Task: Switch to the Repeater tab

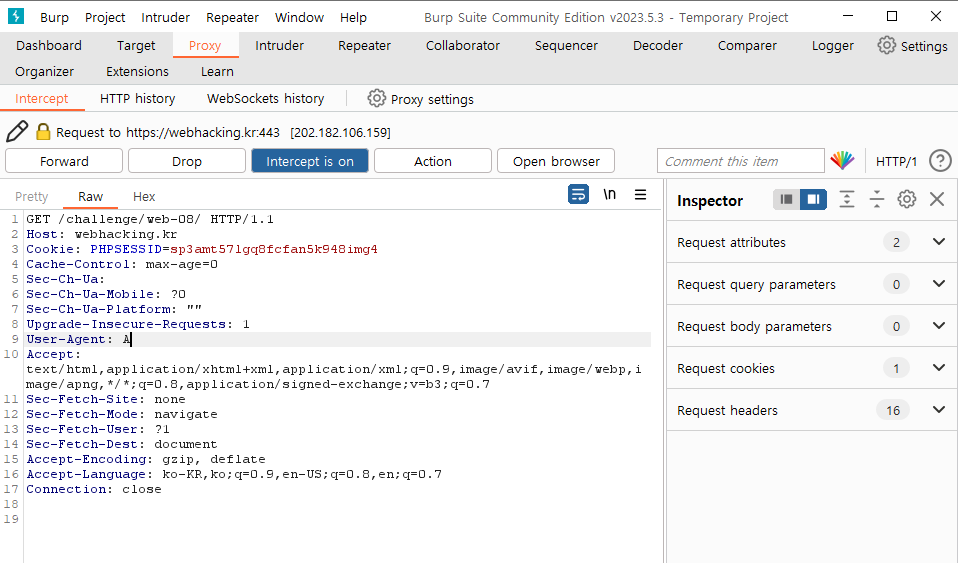Action: click(364, 45)
